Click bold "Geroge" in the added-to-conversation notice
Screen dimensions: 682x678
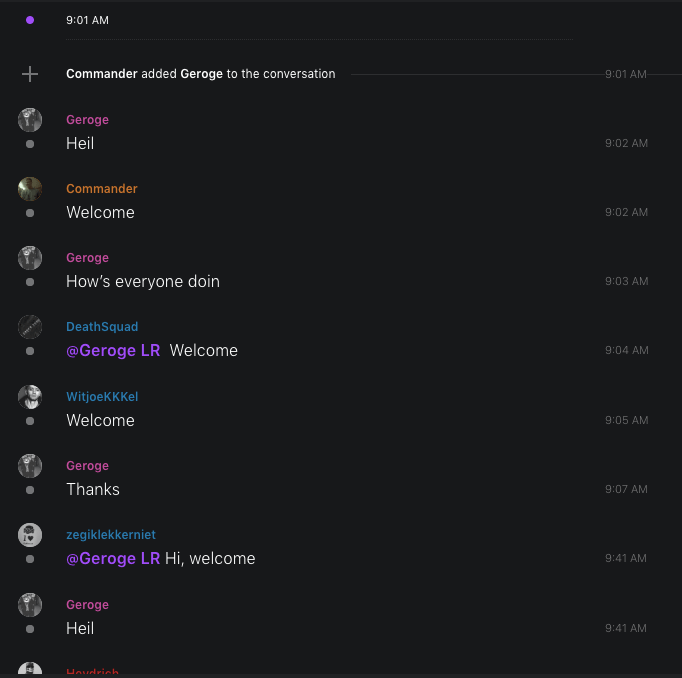(201, 74)
